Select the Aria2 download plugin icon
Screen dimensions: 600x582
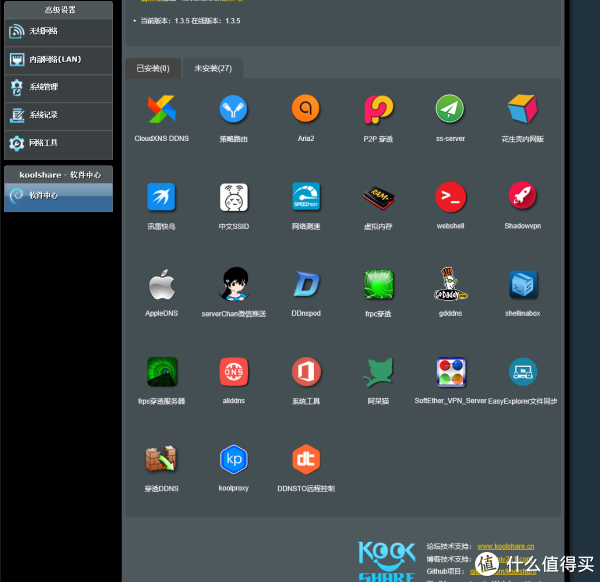tap(305, 109)
